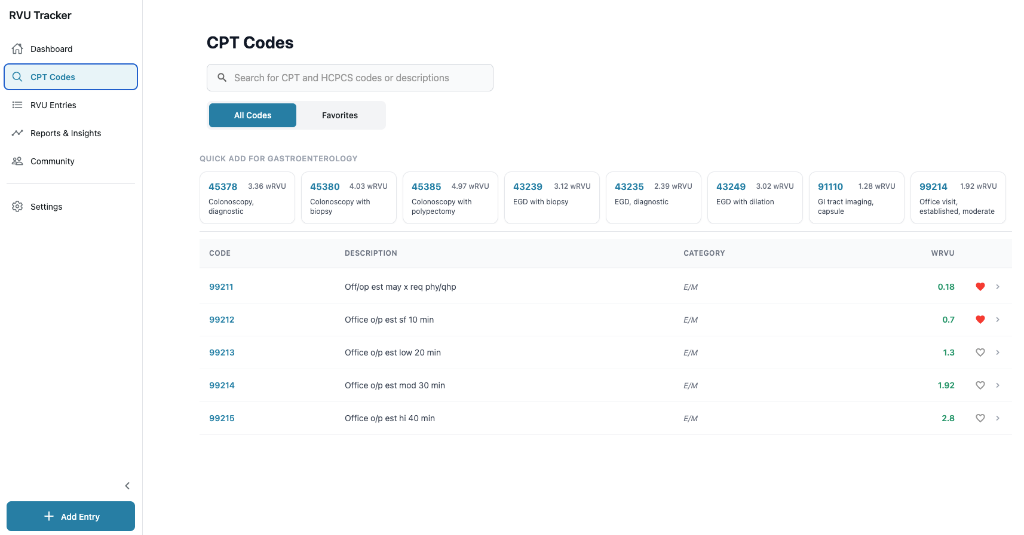Image resolution: width=1024 pixels, height=535 pixels.
Task: Click the RVU Entries list icon
Action: coord(17,105)
